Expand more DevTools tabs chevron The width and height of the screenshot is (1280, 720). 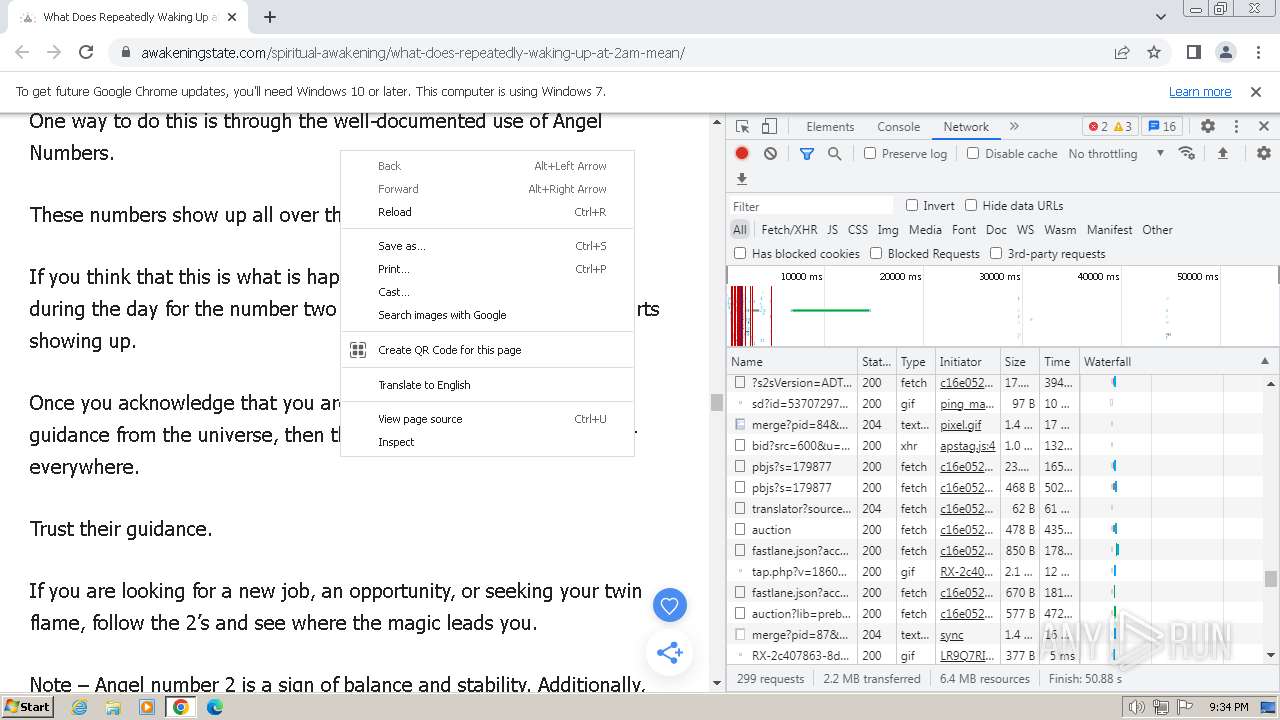[1014, 127]
